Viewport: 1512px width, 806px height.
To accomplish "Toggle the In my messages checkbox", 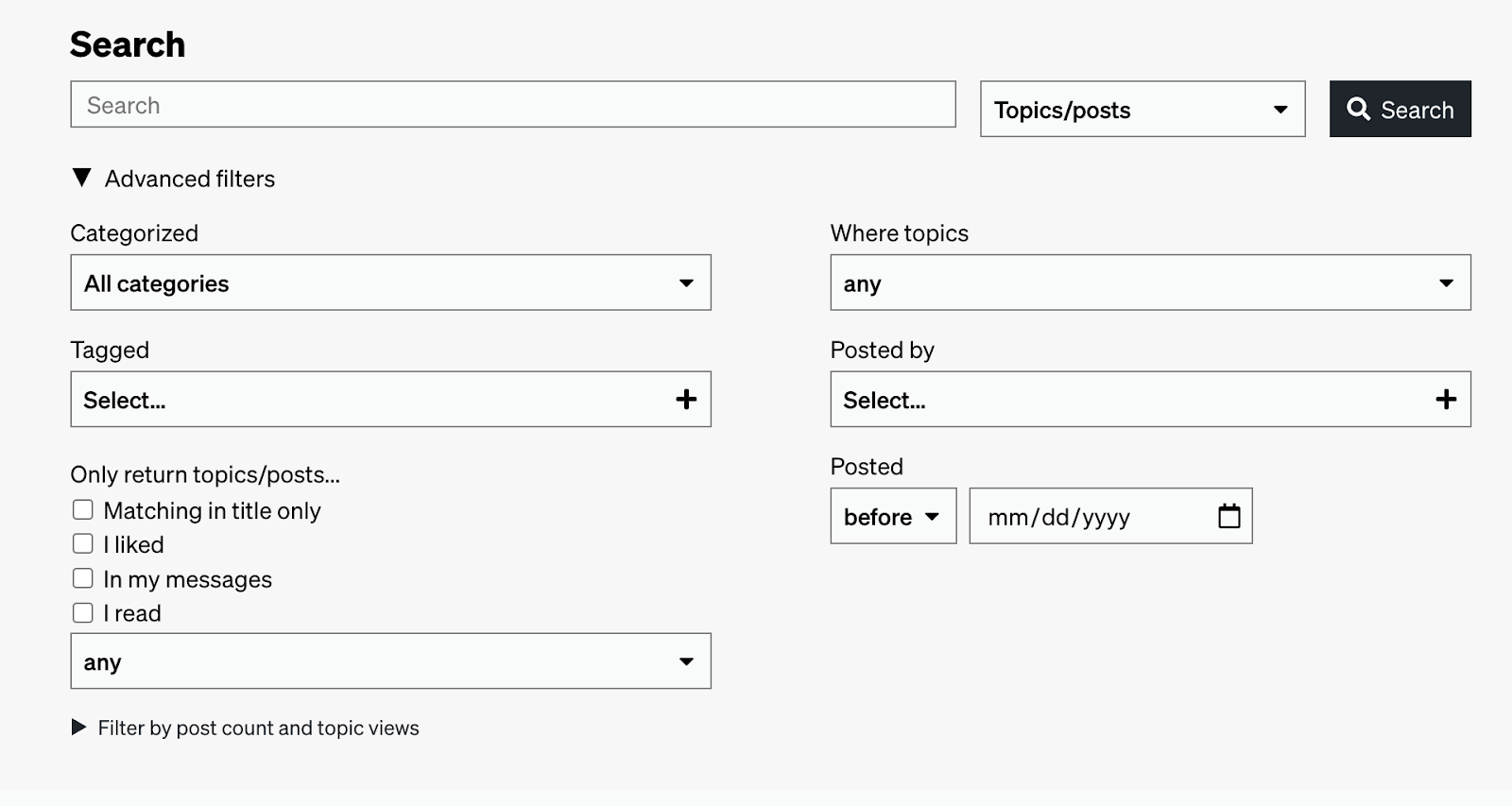I will (x=83, y=578).
